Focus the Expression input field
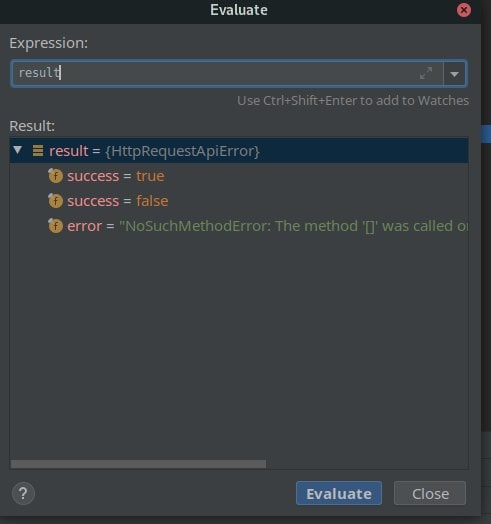The width and height of the screenshot is (491, 524). click(227, 74)
